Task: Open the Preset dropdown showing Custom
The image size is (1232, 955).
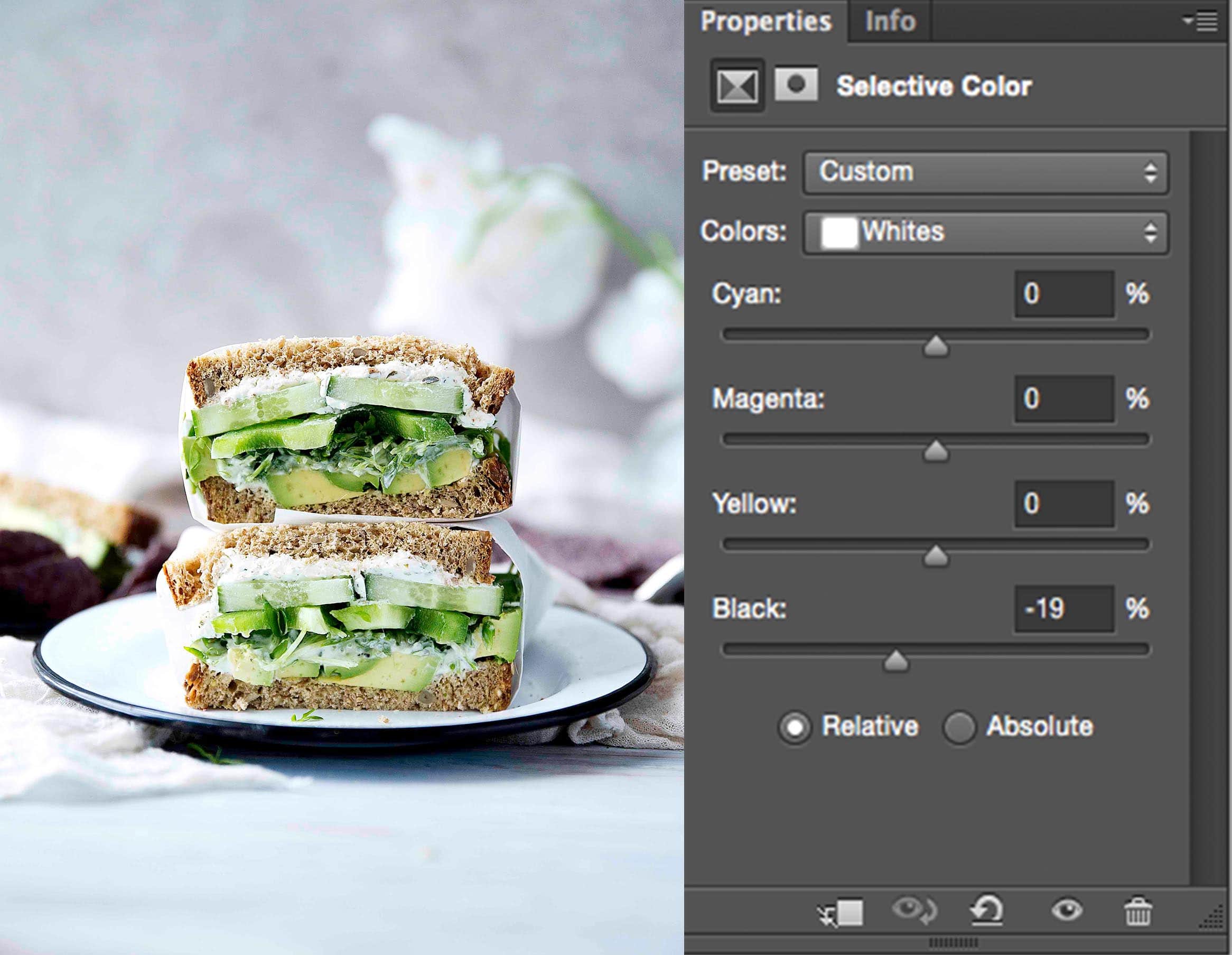Action: 985,172
